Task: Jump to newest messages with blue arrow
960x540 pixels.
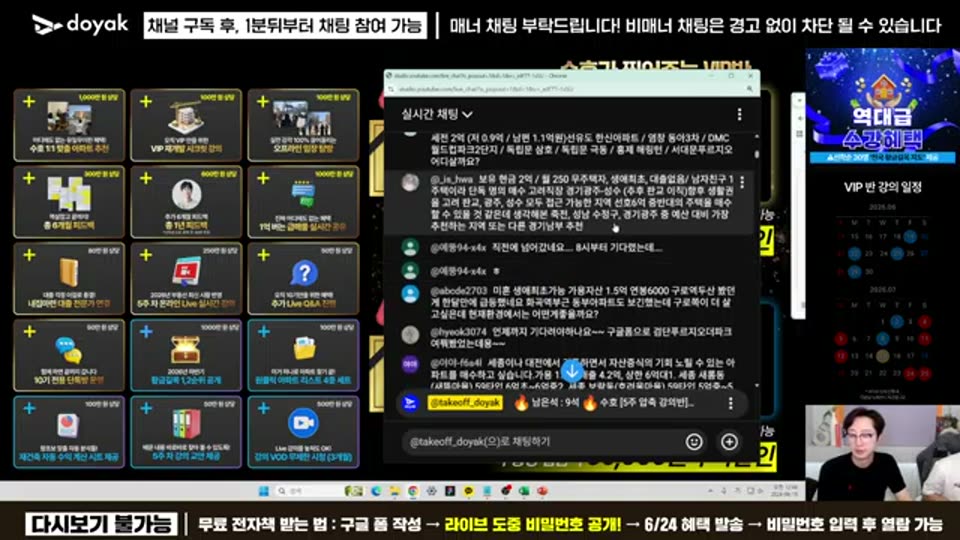Action: 572,371
